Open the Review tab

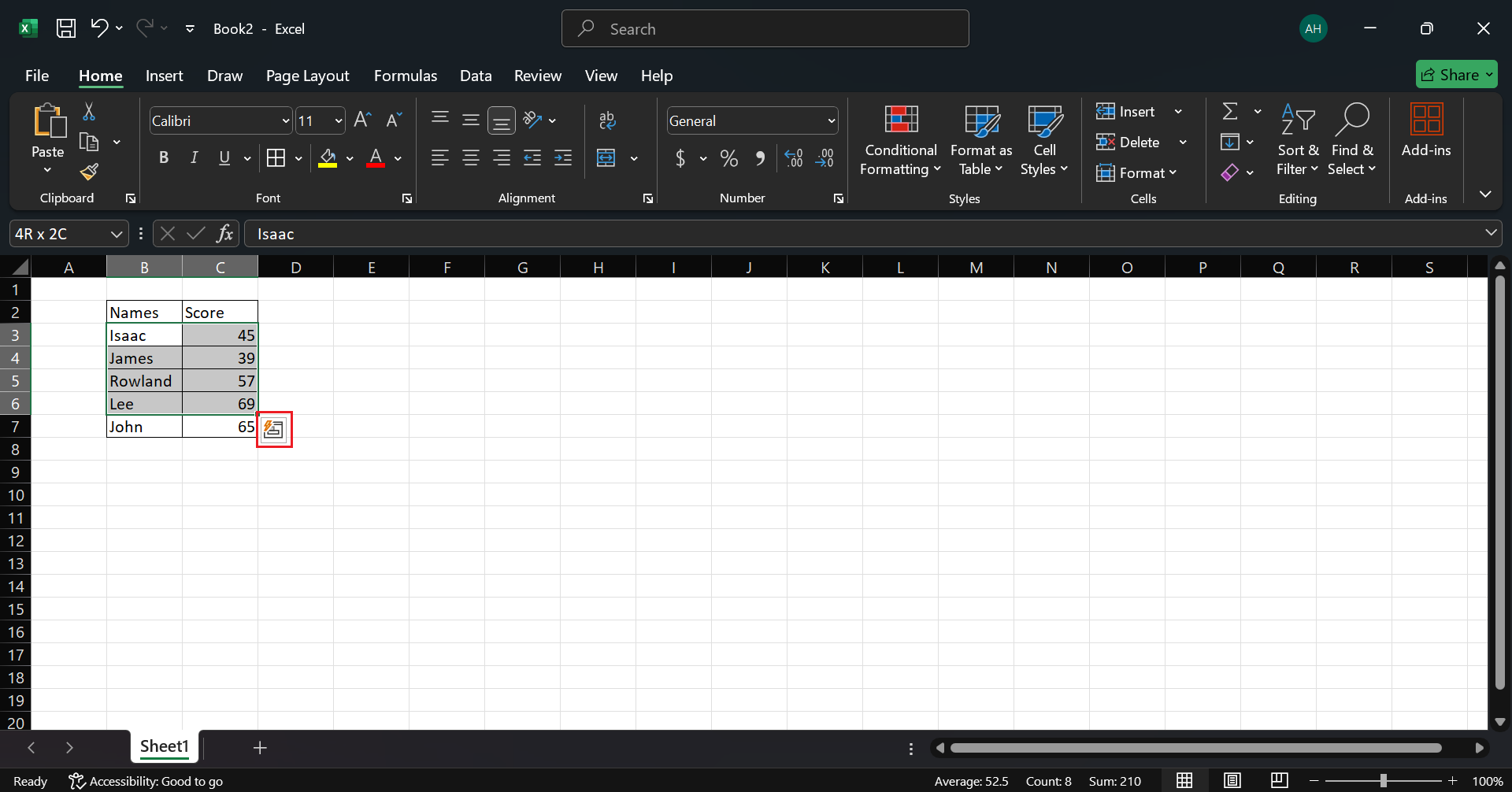(x=537, y=76)
